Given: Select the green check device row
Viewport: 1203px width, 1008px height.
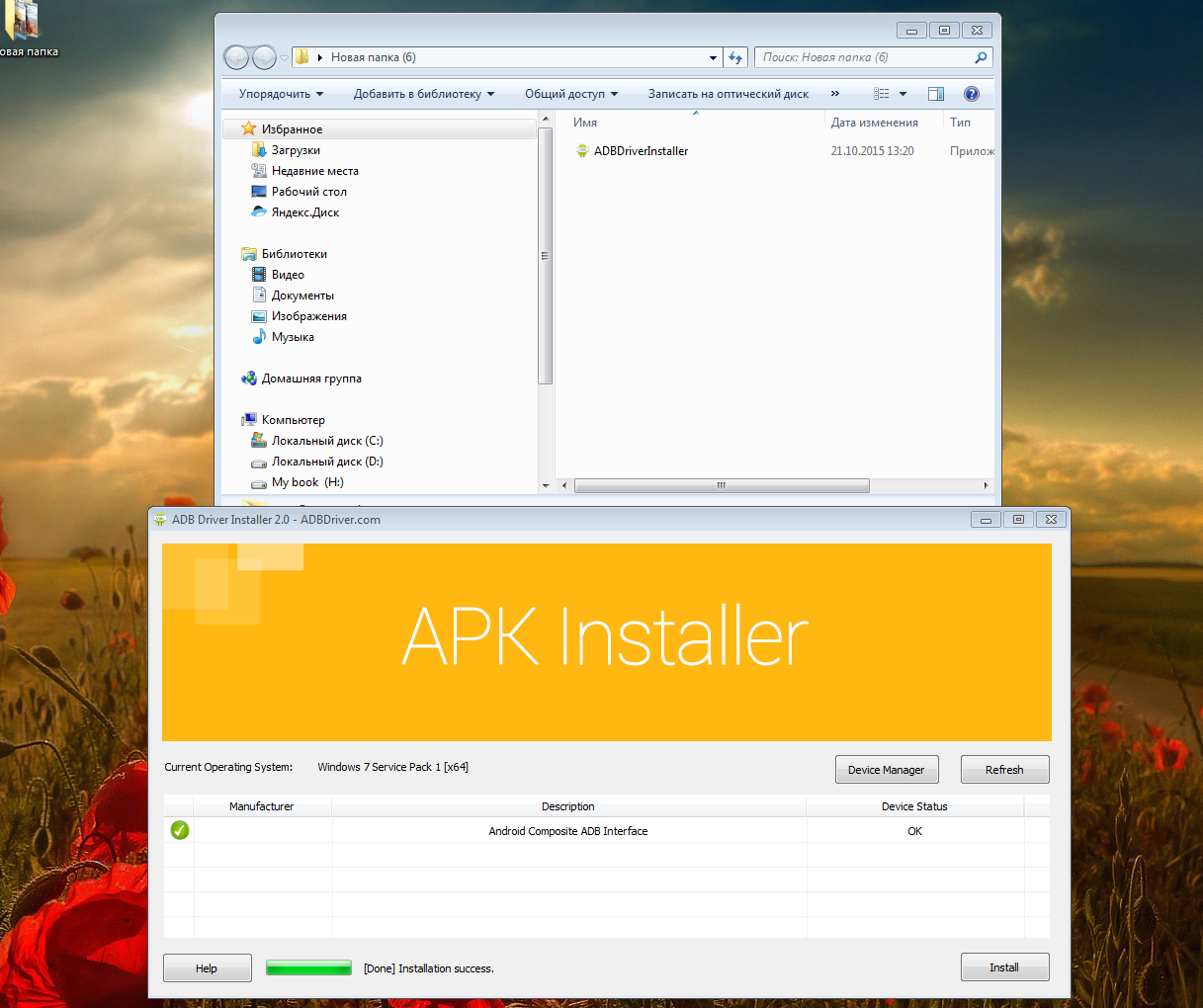Looking at the screenshot, I should tap(567, 831).
